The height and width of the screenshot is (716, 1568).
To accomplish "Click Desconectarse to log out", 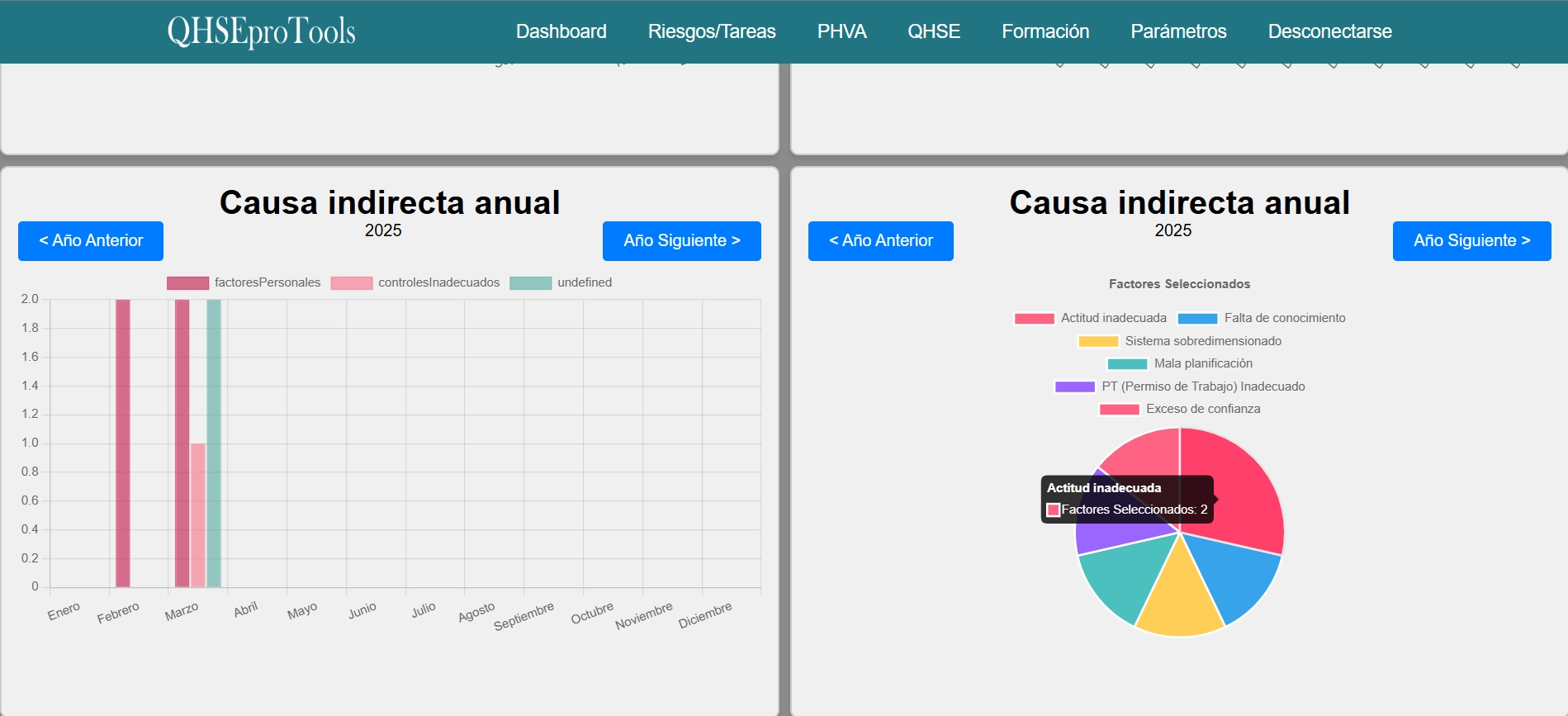I will coord(1329,31).
